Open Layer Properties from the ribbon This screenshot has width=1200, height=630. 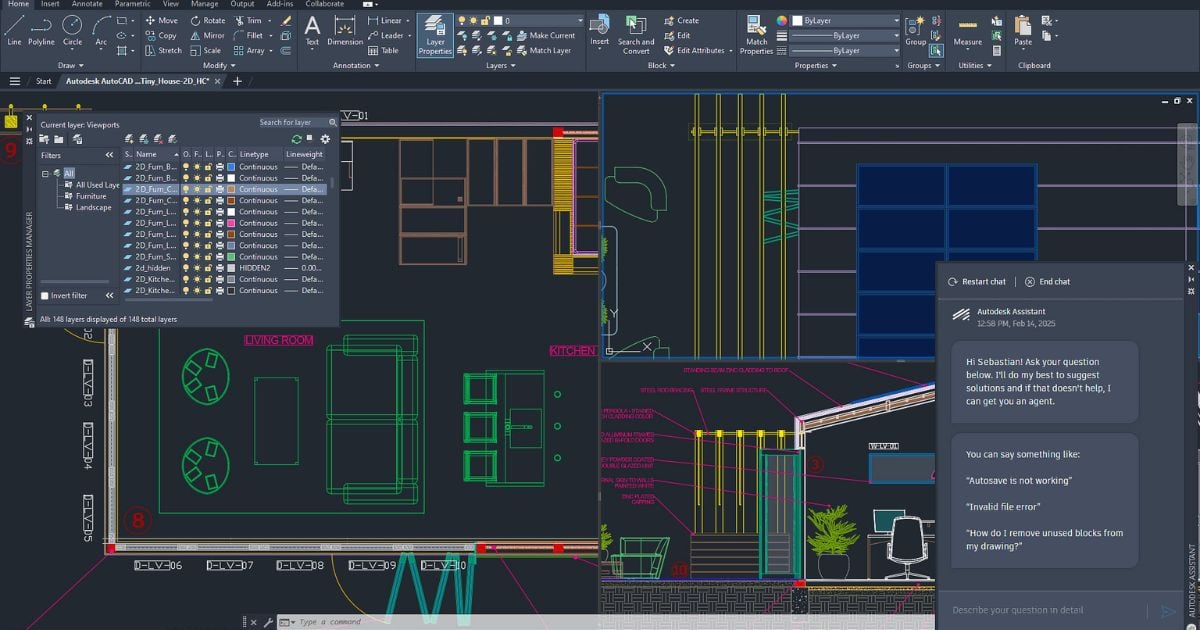tap(435, 34)
